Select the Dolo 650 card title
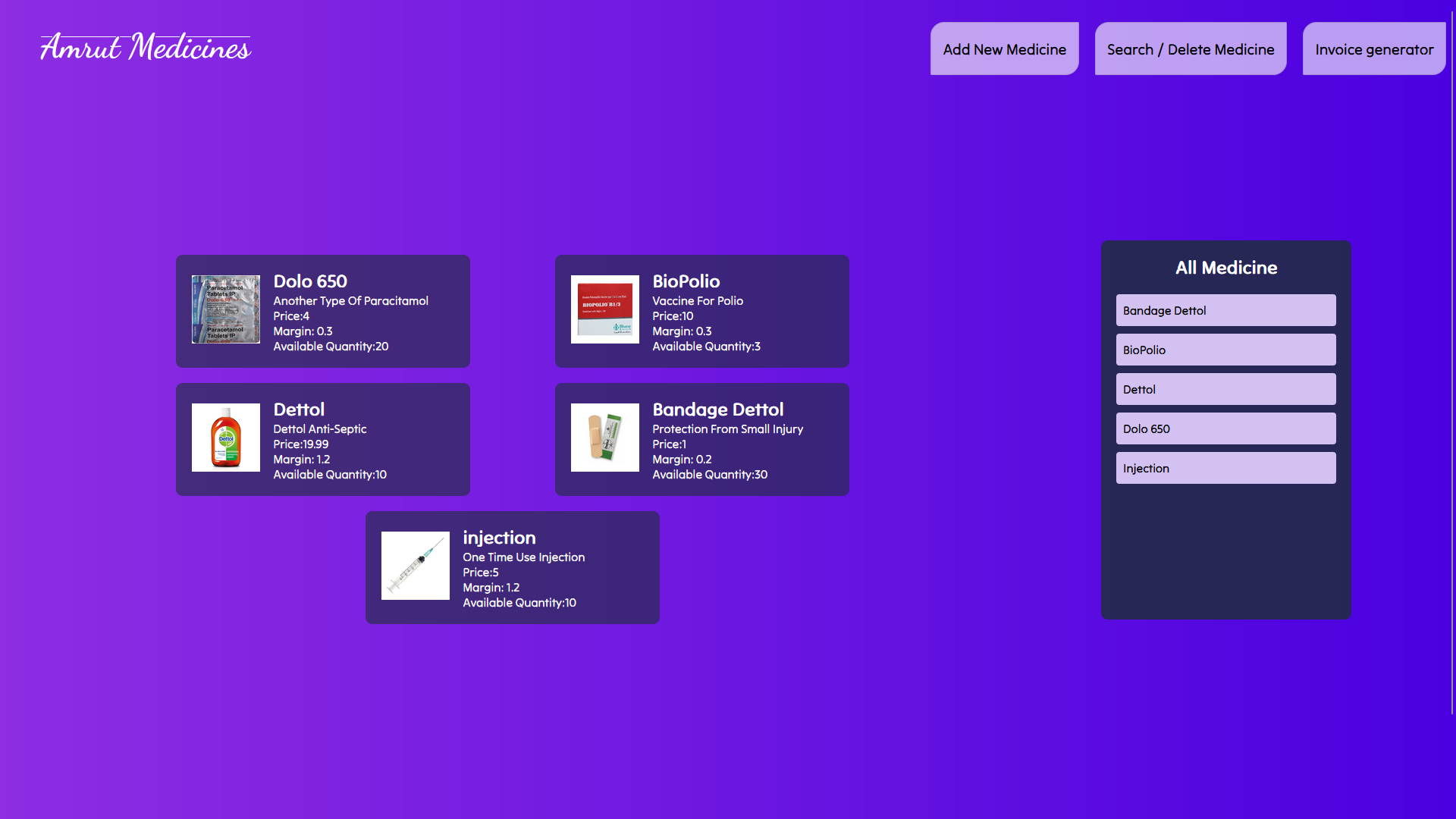This screenshot has width=1456, height=819. (x=310, y=281)
